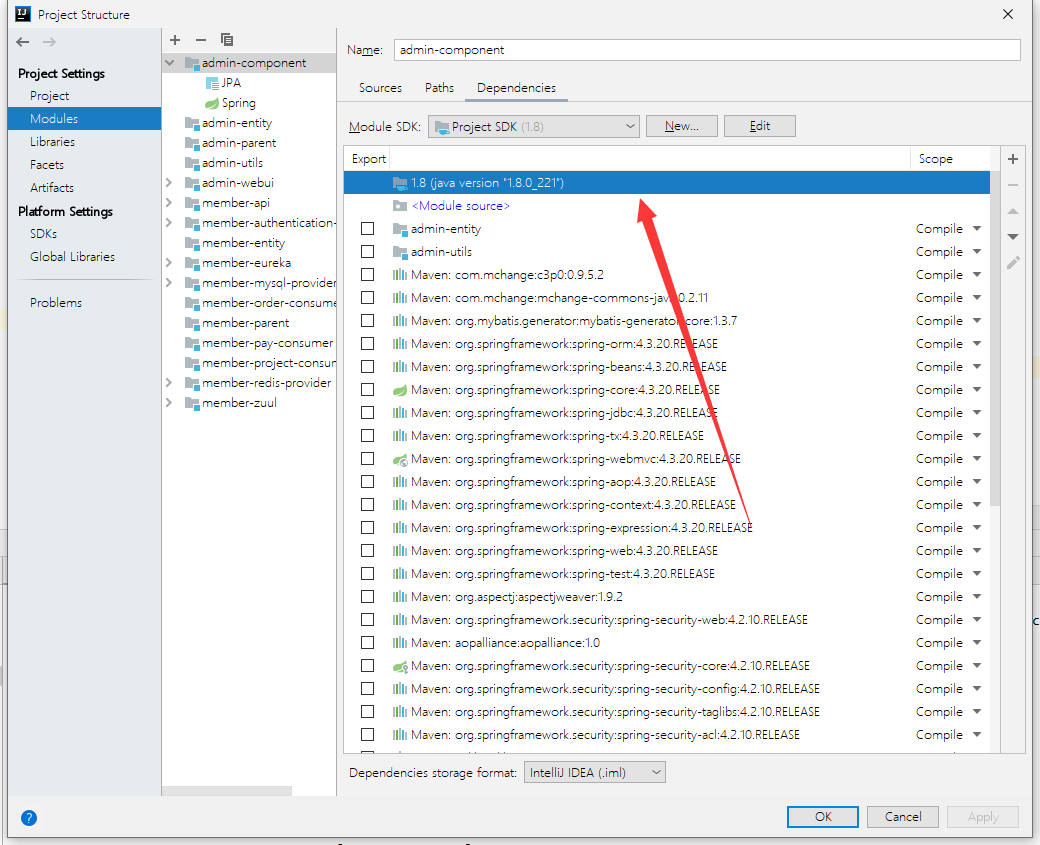This screenshot has height=845, width=1040.
Task: Click the spring-core library leaf icon
Action: coord(399,390)
